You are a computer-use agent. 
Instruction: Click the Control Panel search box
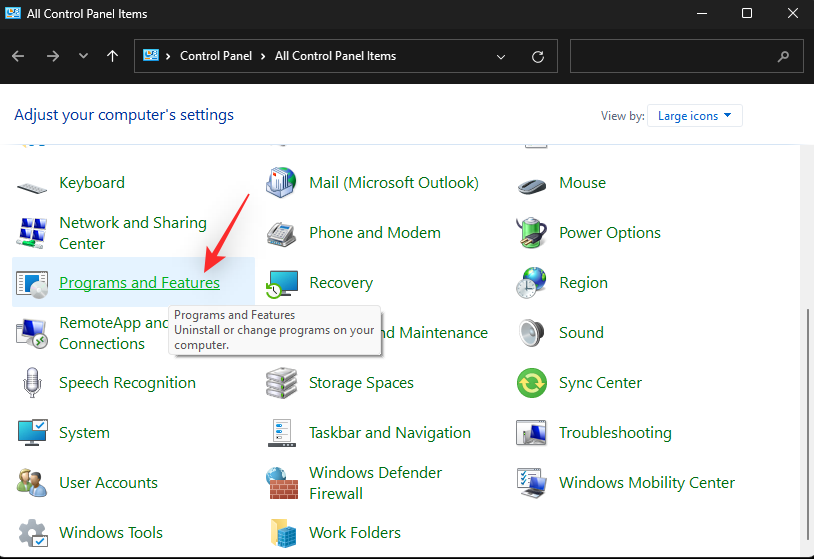pyautogui.click(x=675, y=57)
